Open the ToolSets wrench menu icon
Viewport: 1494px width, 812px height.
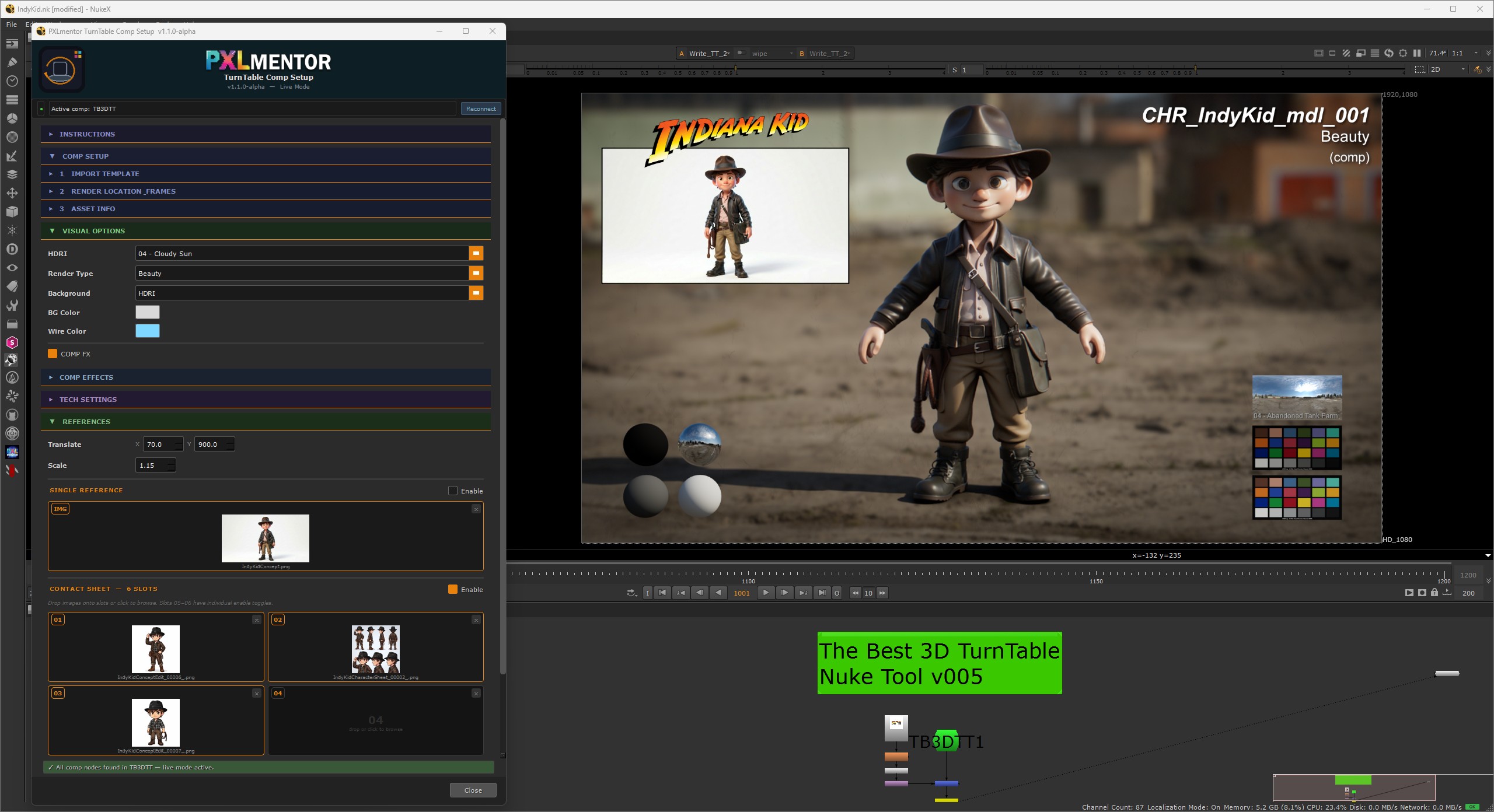(x=12, y=305)
